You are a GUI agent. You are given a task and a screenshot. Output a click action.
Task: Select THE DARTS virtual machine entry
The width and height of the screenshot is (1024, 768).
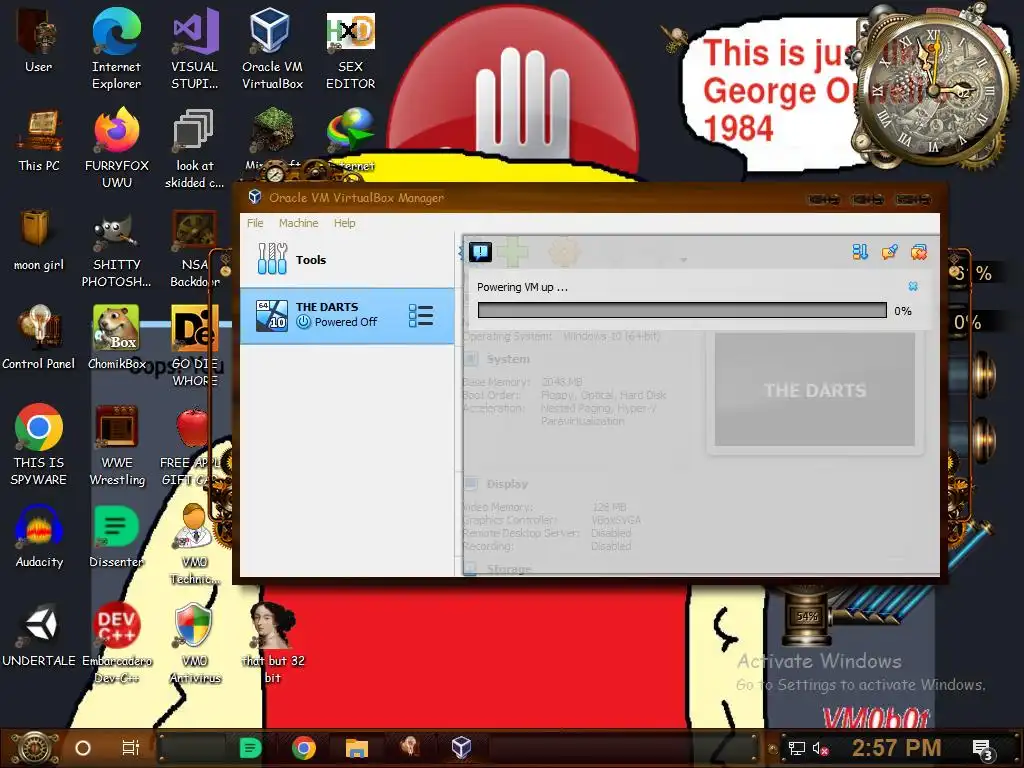[x=347, y=315]
